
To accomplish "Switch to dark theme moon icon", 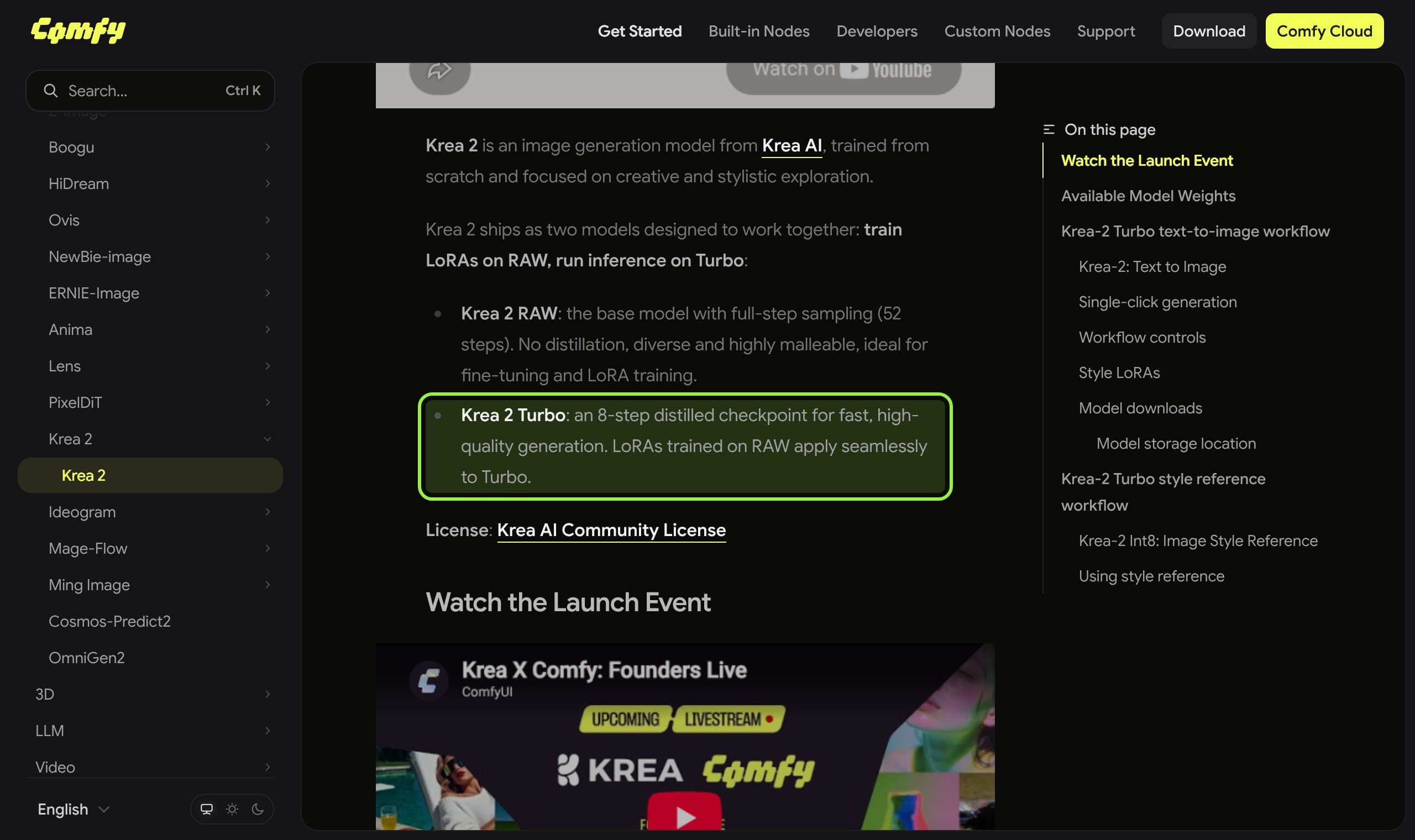I will click(258, 809).
